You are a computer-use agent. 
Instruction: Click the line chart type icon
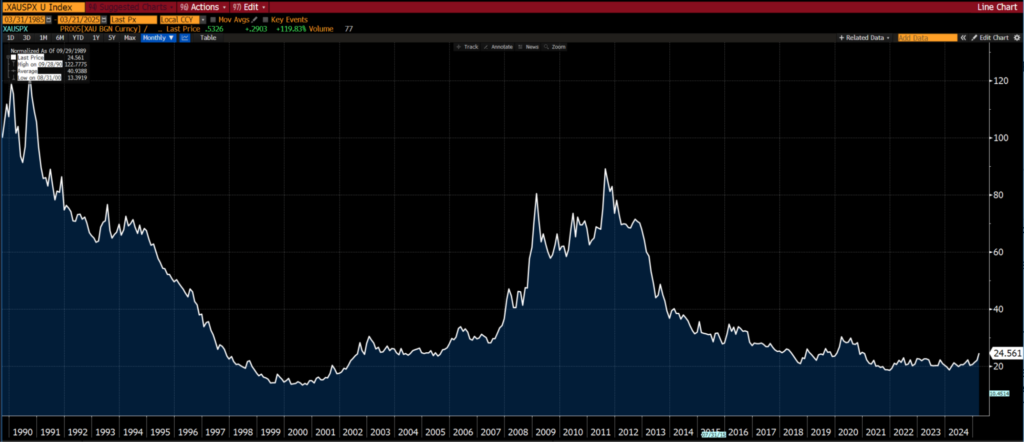tap(186, 37)
